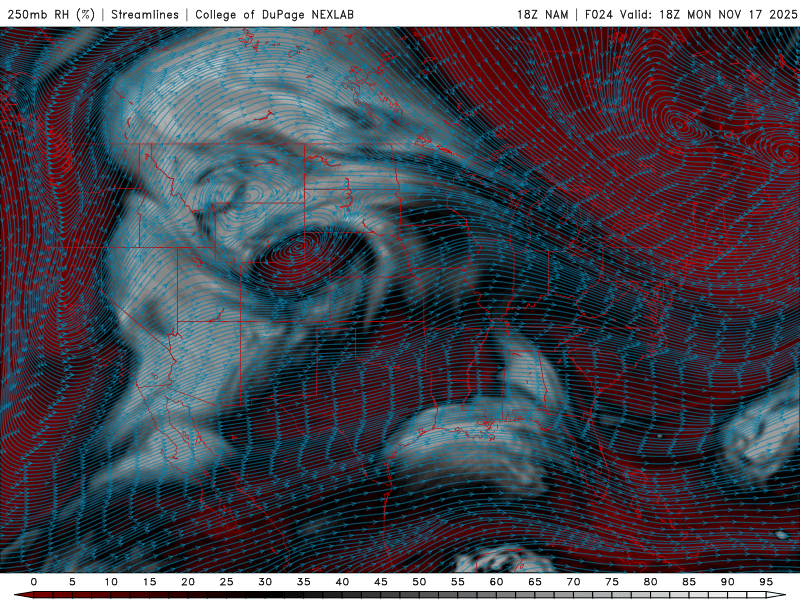The height and width of the screenshot is (600, 800).
Task: Click the '85' label on color scale
Action: [x=689, y=582]
